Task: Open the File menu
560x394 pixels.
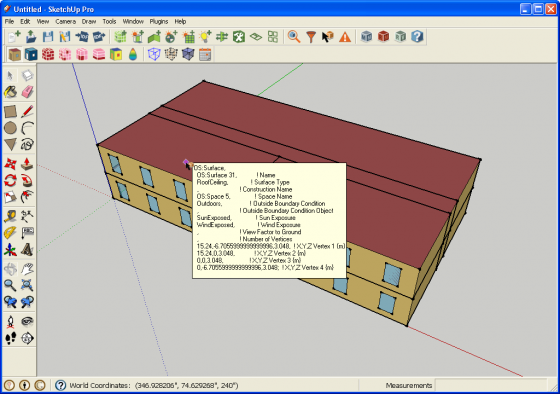Action: pyautogui.click(x=9, y=21)
